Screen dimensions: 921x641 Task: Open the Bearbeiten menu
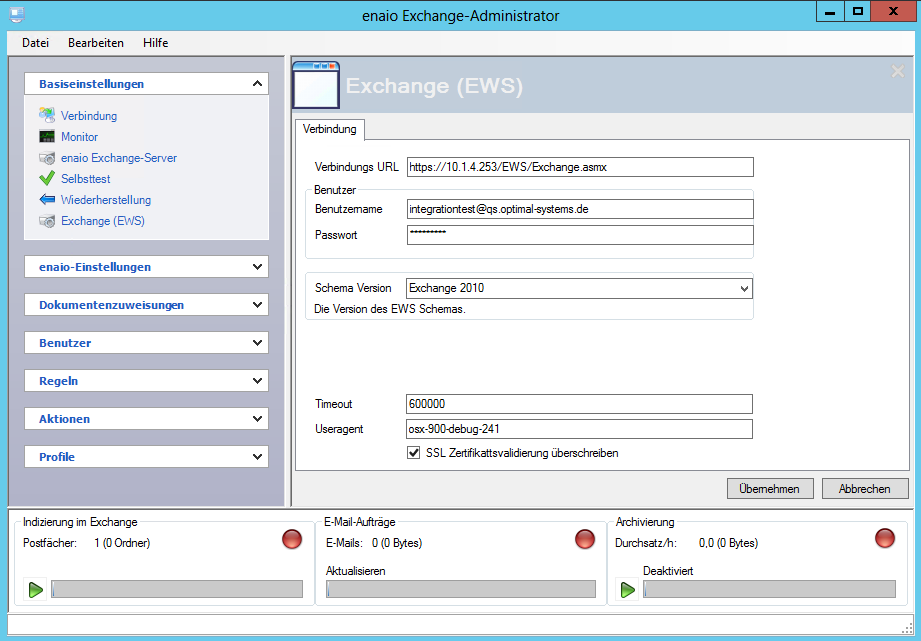pyautogui.click(x=96, y=43)
